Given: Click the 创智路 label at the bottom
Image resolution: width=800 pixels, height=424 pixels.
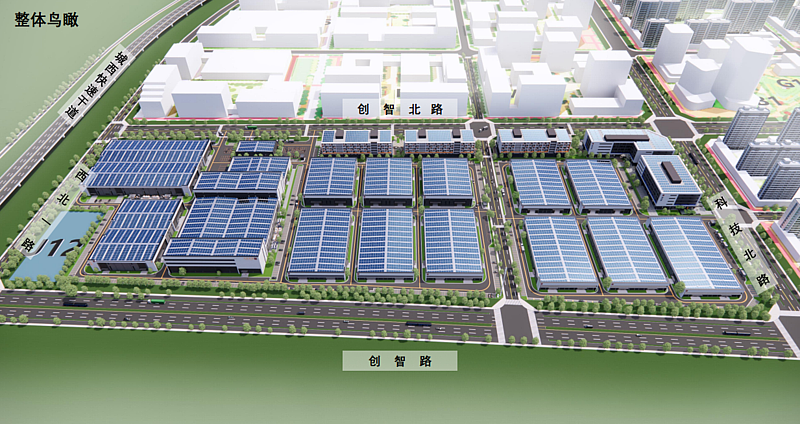Looking at the screenshot, I should pos(399,361).
